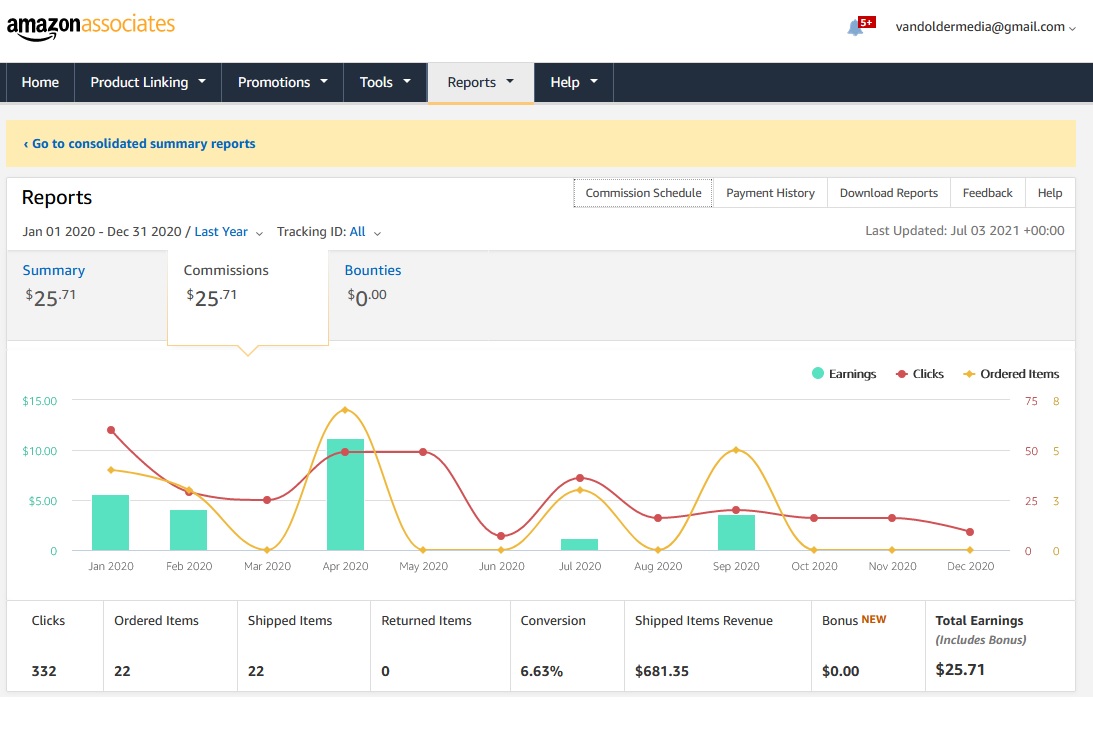Open the Tracking ID All dropdown
The image size is (1093, 731).
pyautogui.click(x=365, y=232)
